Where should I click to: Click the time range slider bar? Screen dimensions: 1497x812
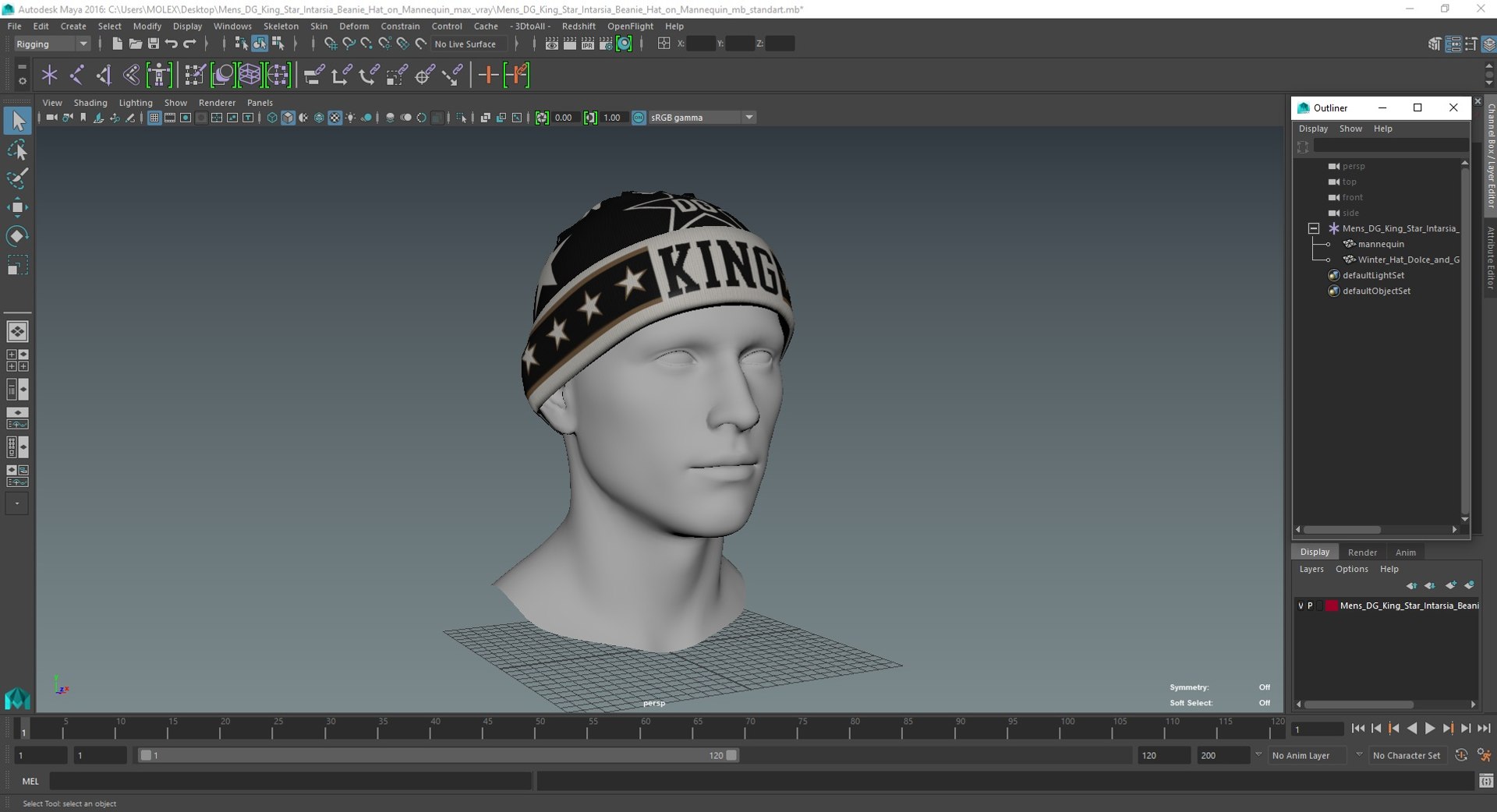(x=438, y=755)
